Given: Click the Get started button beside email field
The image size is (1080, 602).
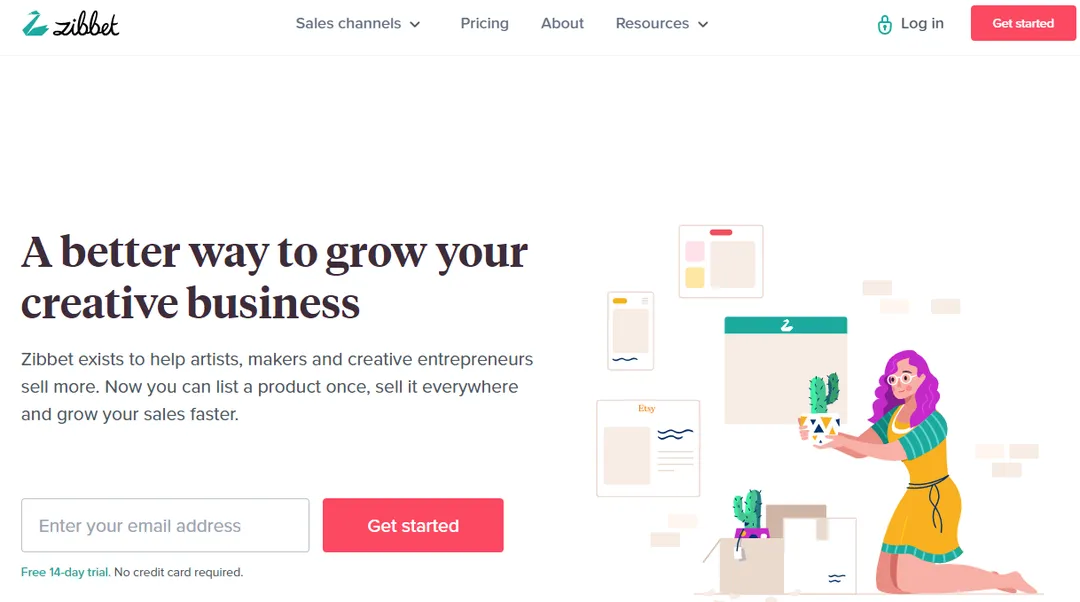Looking at the screenshot, I should pyautogui.click(x=413, y=525).
